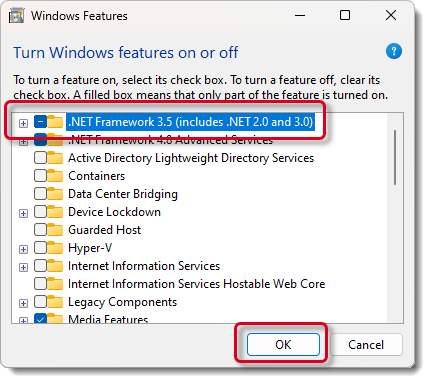Expand the .NET Framework 3.5 node

(23, 123)
